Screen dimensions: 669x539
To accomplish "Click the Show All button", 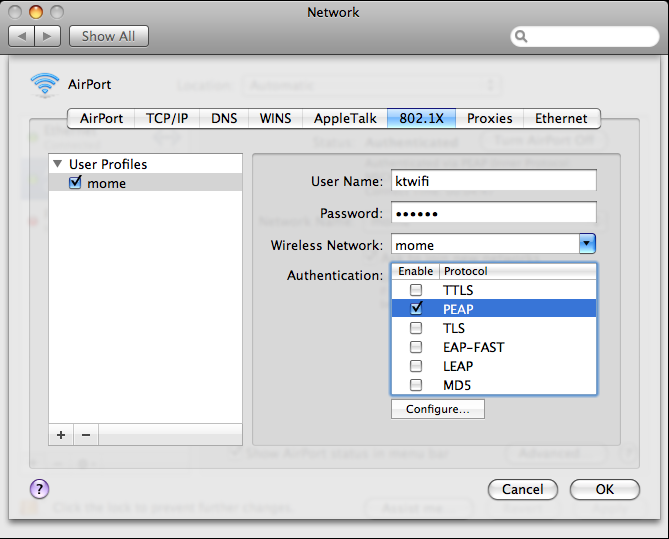I will 109,36.
